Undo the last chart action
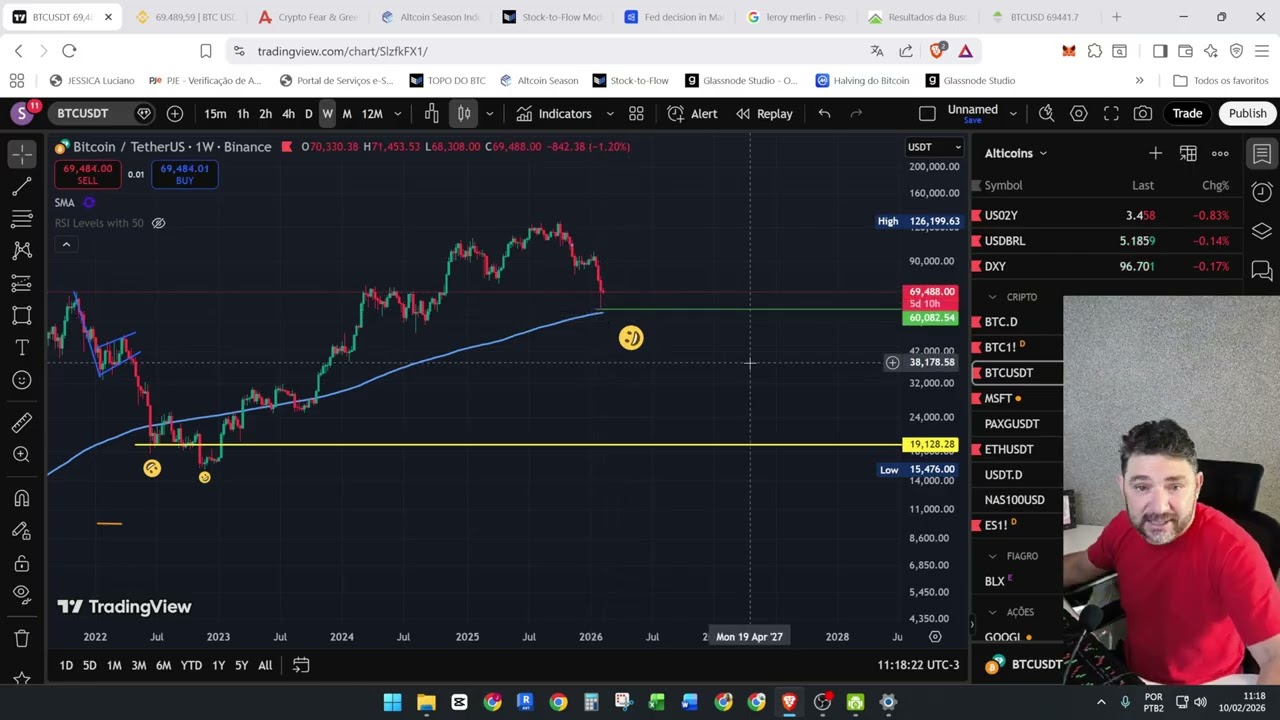This screenshot has height=720, width=1280. 824,113
